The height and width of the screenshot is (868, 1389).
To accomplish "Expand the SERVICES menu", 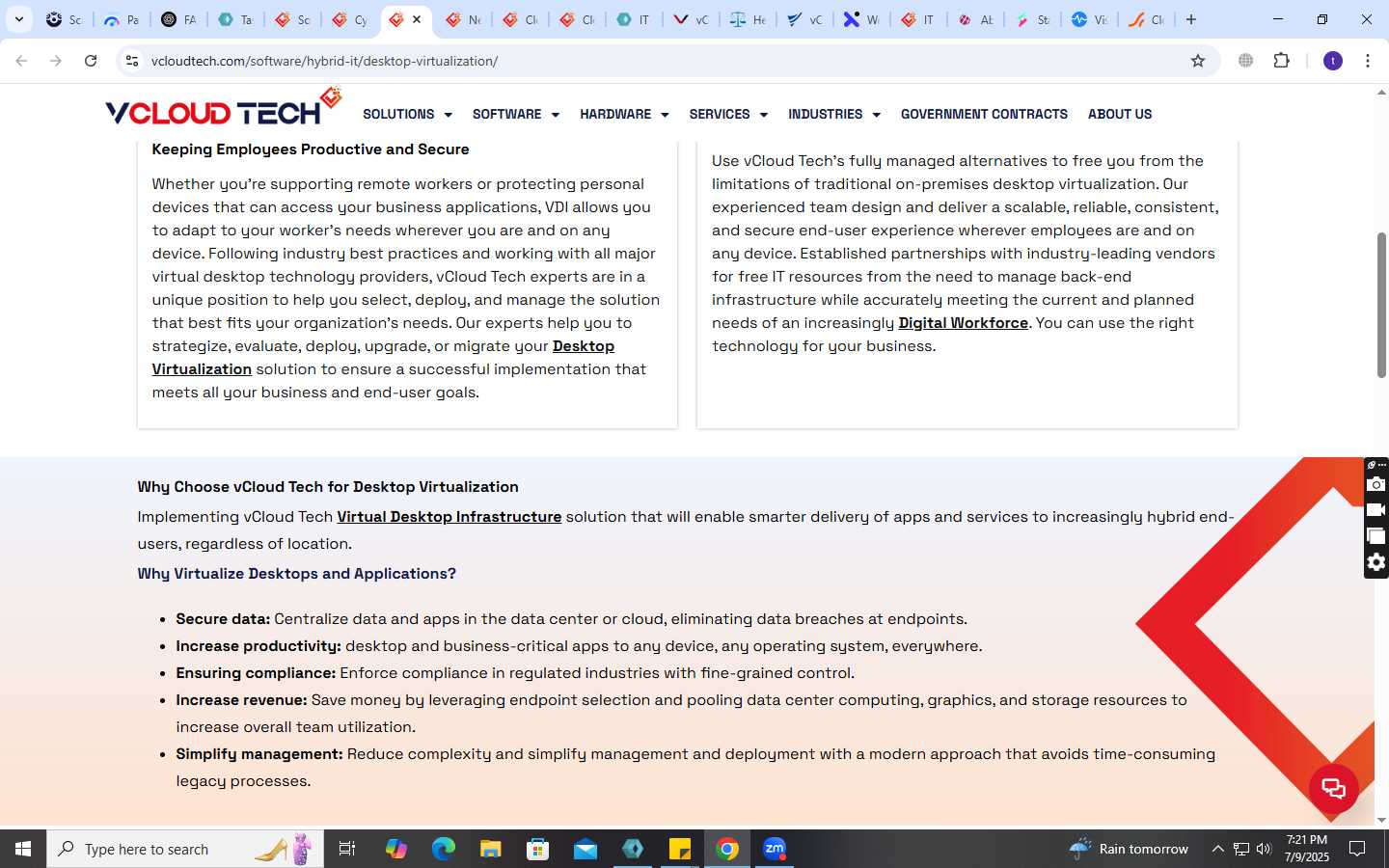I will [x=728, y=114].
